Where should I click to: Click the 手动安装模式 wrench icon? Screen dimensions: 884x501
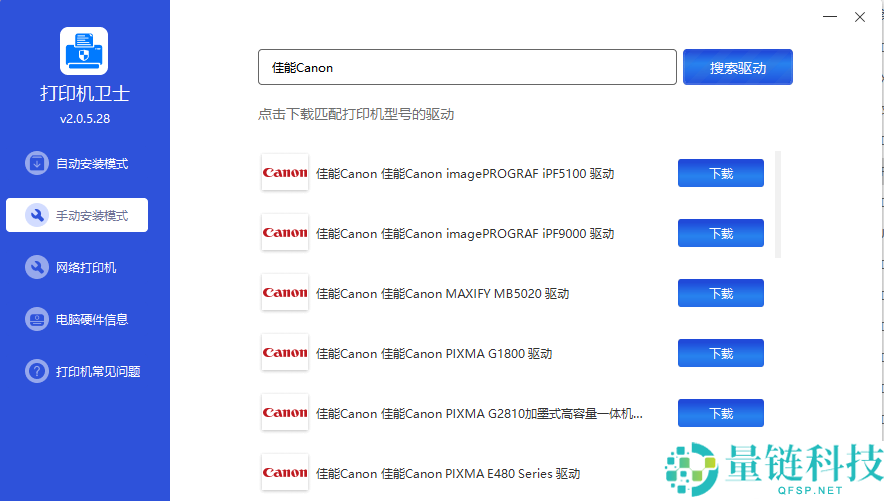pyautogui.click(x=37, y=215)
